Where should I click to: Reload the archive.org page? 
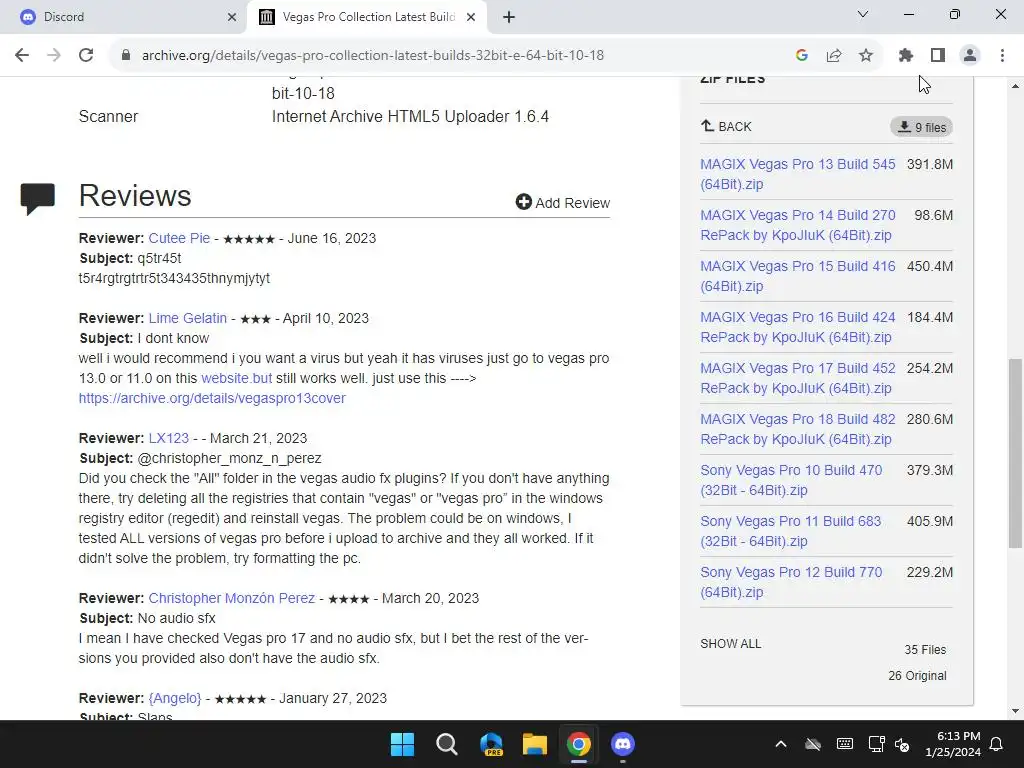(x=86, y=55)
